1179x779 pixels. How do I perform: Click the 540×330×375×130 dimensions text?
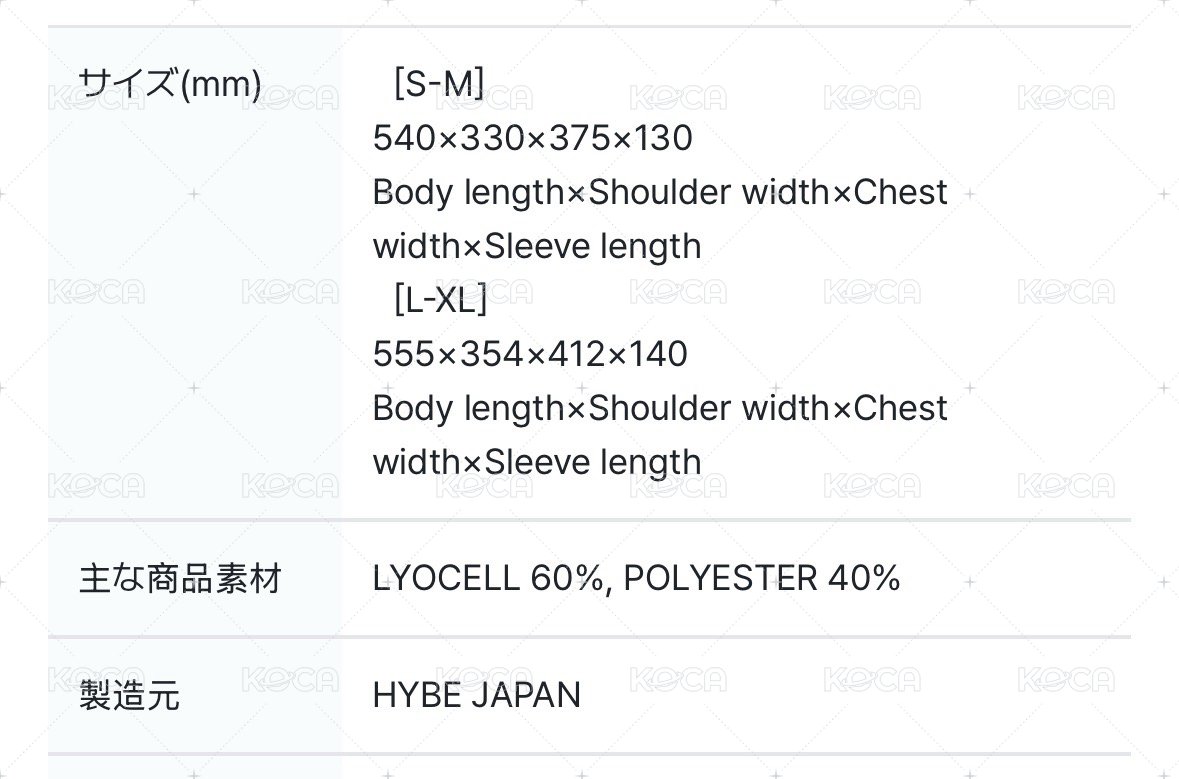click(x=532, y=138)
